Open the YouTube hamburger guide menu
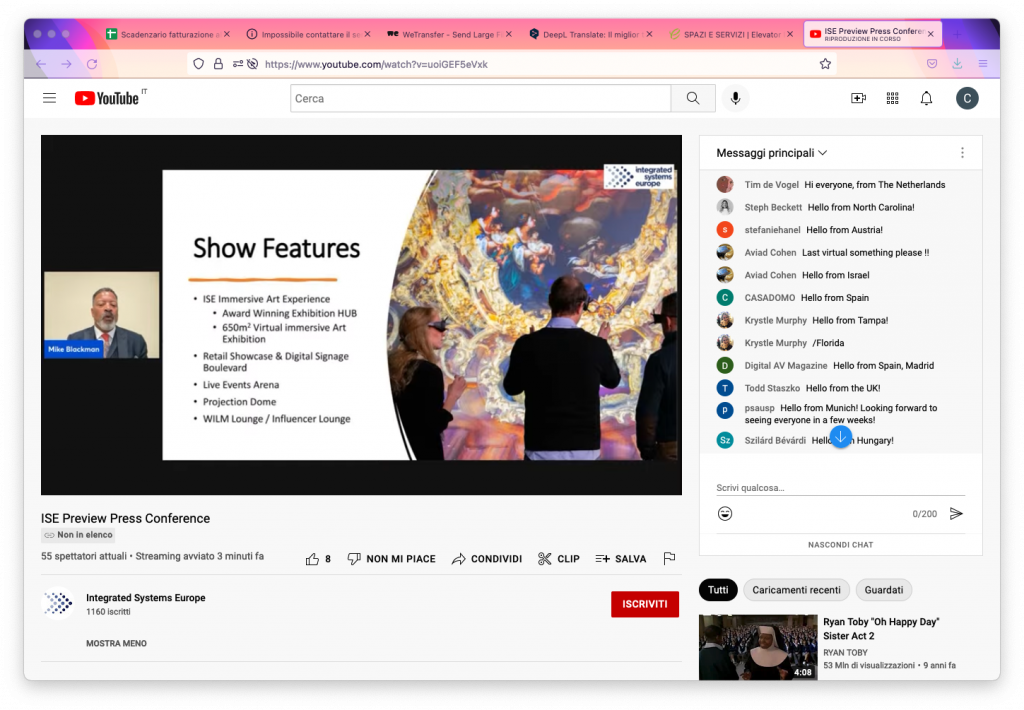Viewport: 1024px width, 710px height. [49, 98]
